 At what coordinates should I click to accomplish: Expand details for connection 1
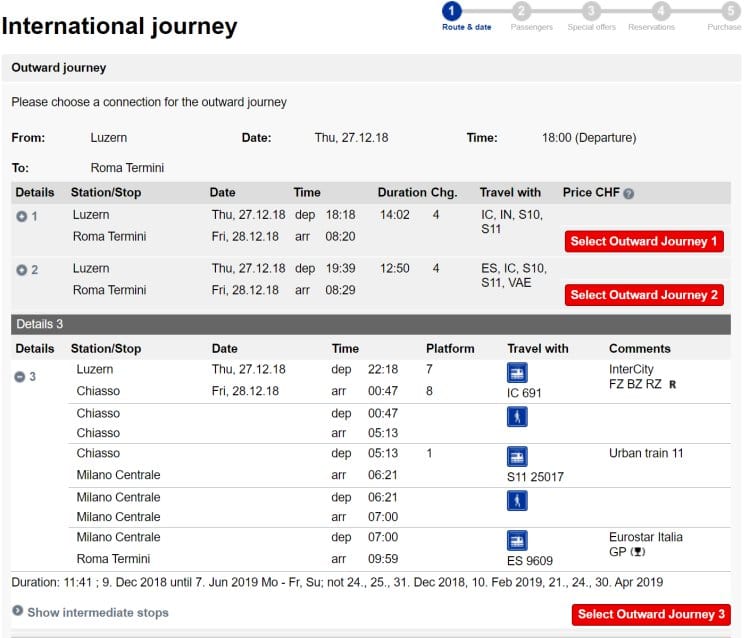tap(21, 216)
